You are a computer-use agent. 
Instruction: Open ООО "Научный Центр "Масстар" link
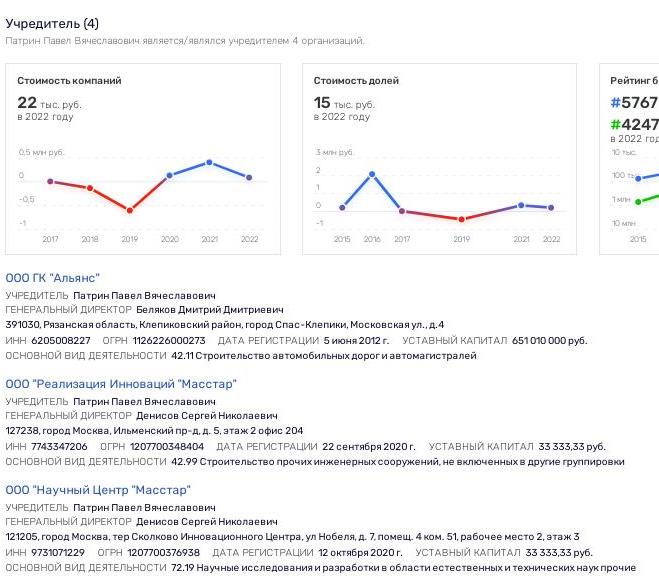click(x=98, y=490)
